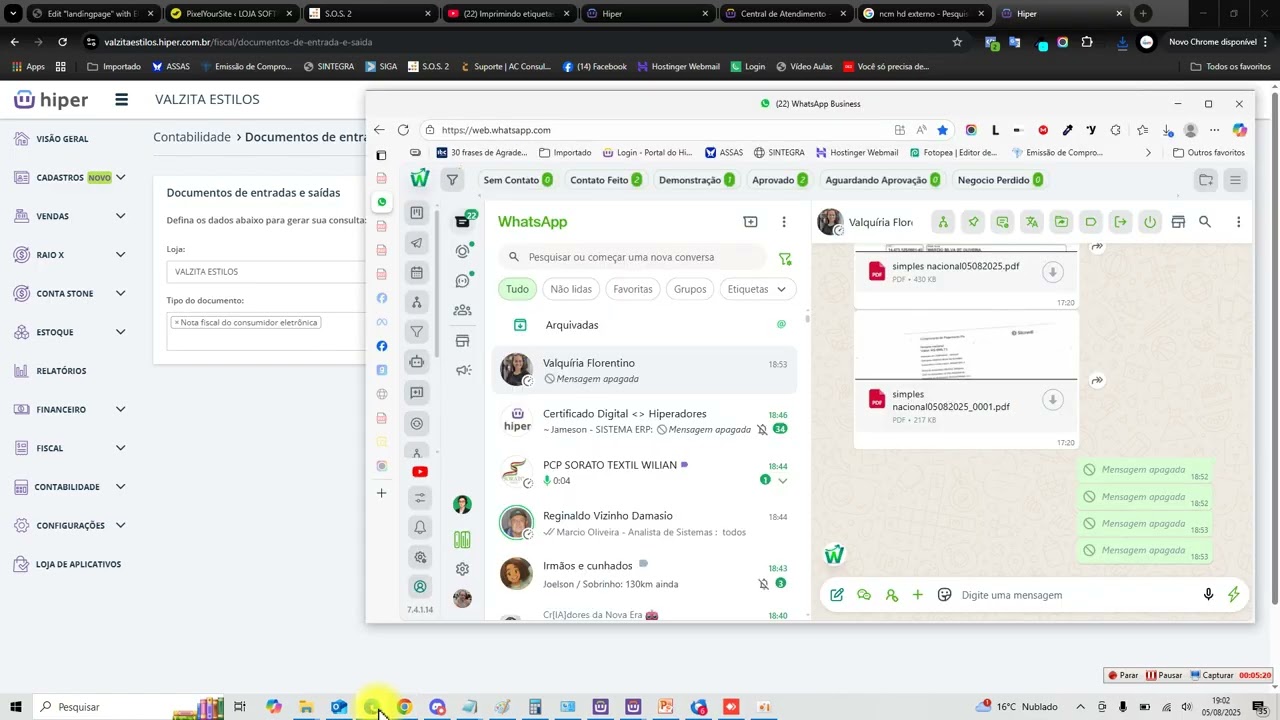Open the WhatsApp settings gear icon
This screenshot has width=1280, height=720.
pyautogui.click(x=462, y=569)
